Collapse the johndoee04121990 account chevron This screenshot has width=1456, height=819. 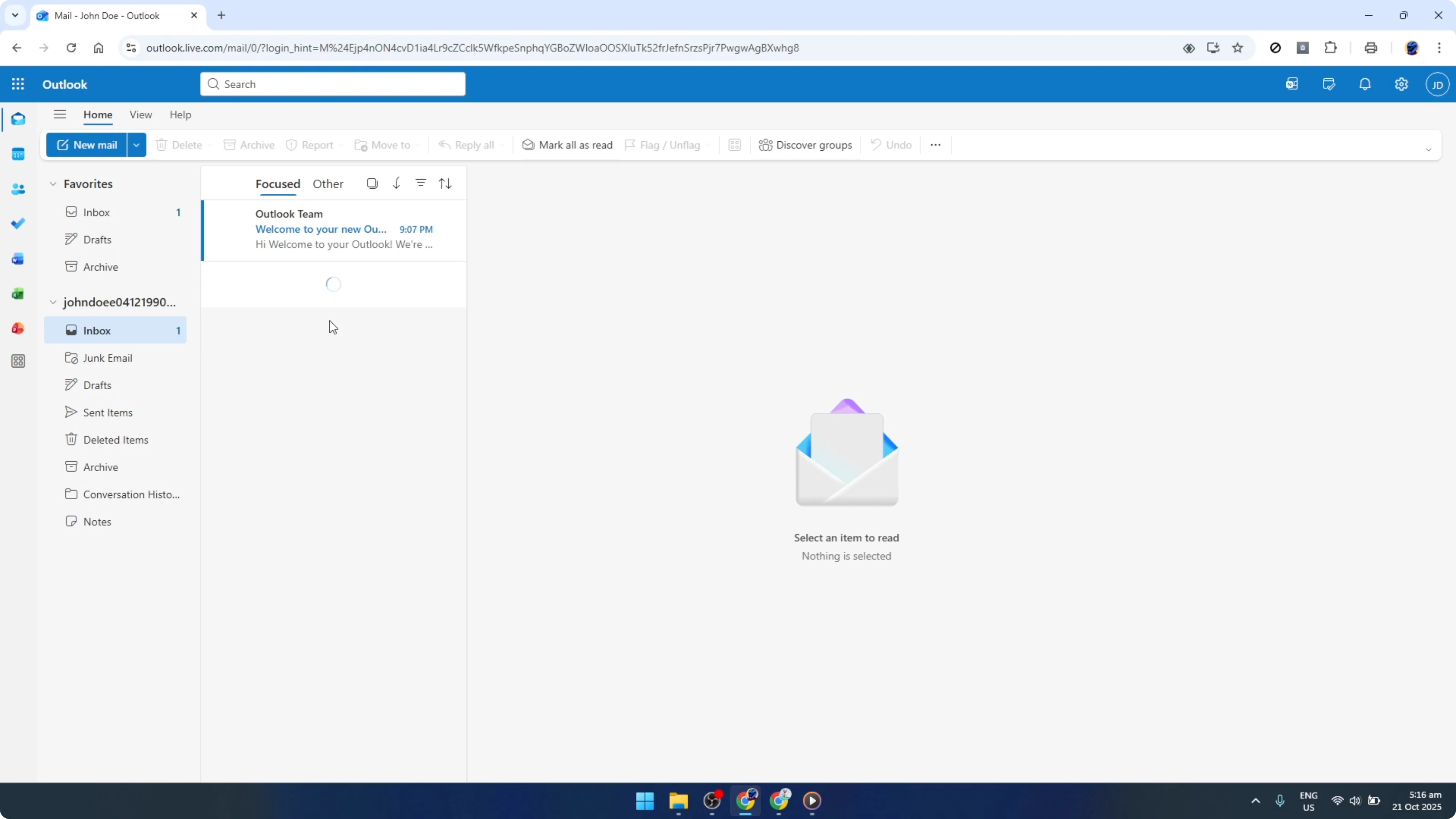click(53, 302)
